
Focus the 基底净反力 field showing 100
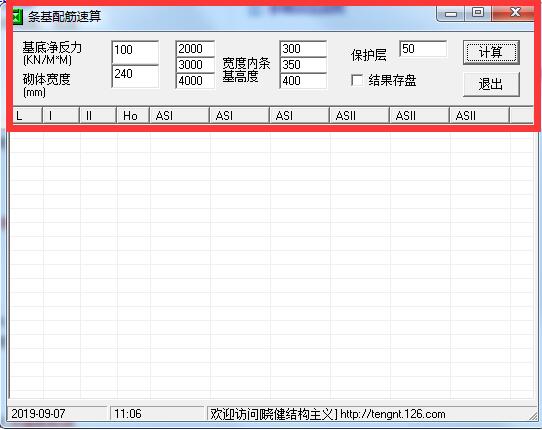click(136, 52)
